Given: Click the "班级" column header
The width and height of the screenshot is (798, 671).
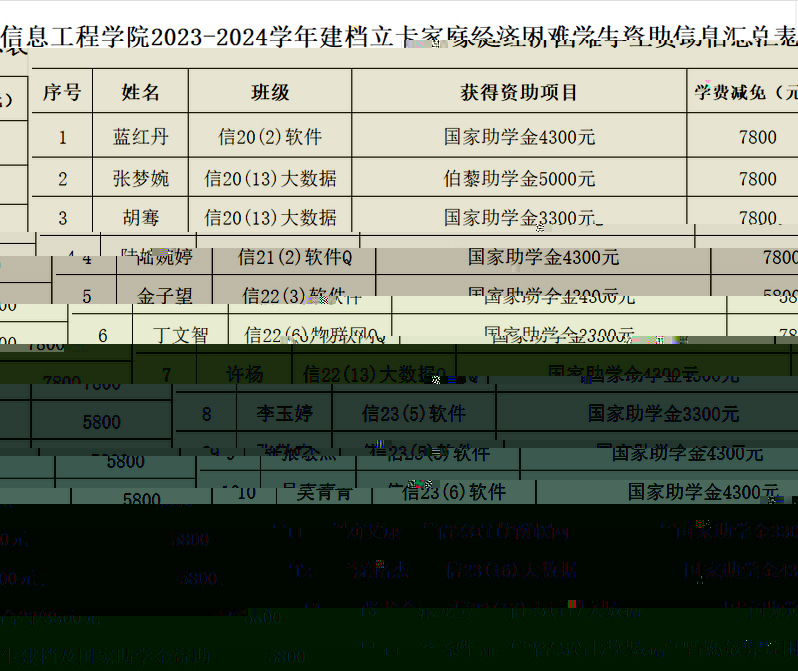Looking at the screenshot, I should (x=270, y=93).
